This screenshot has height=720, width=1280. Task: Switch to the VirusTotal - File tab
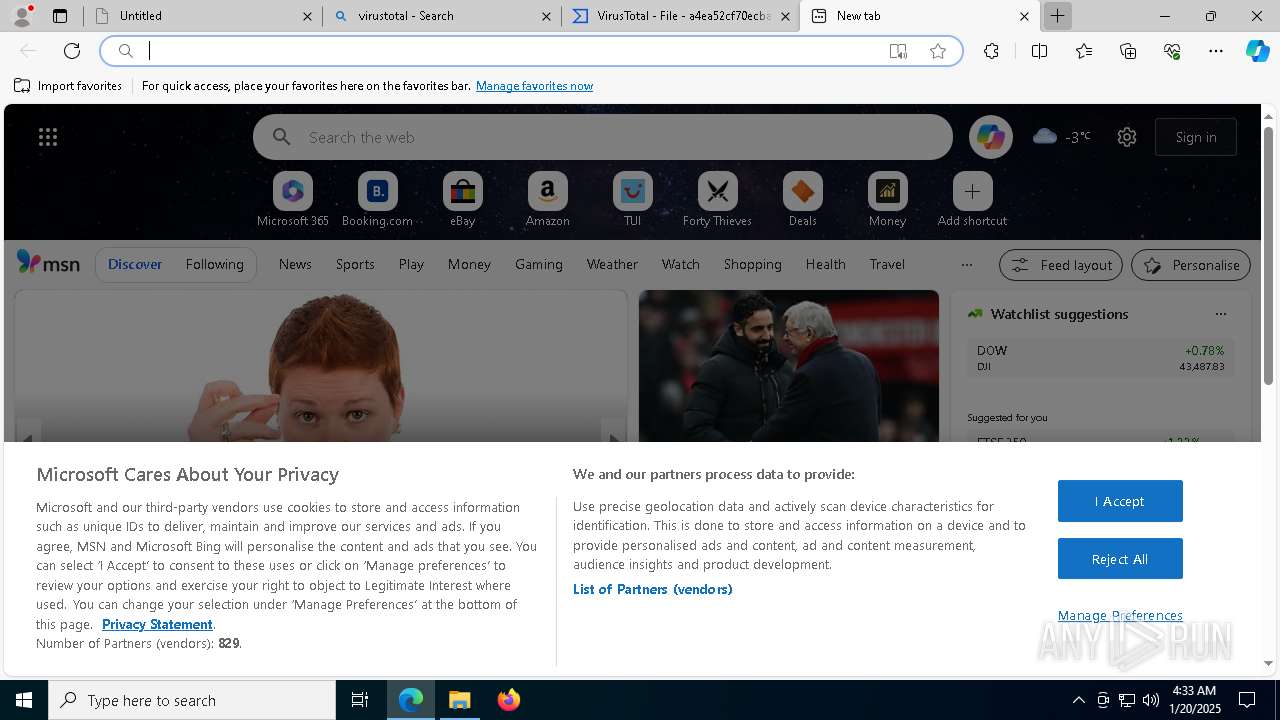click(x=681, y=16)
